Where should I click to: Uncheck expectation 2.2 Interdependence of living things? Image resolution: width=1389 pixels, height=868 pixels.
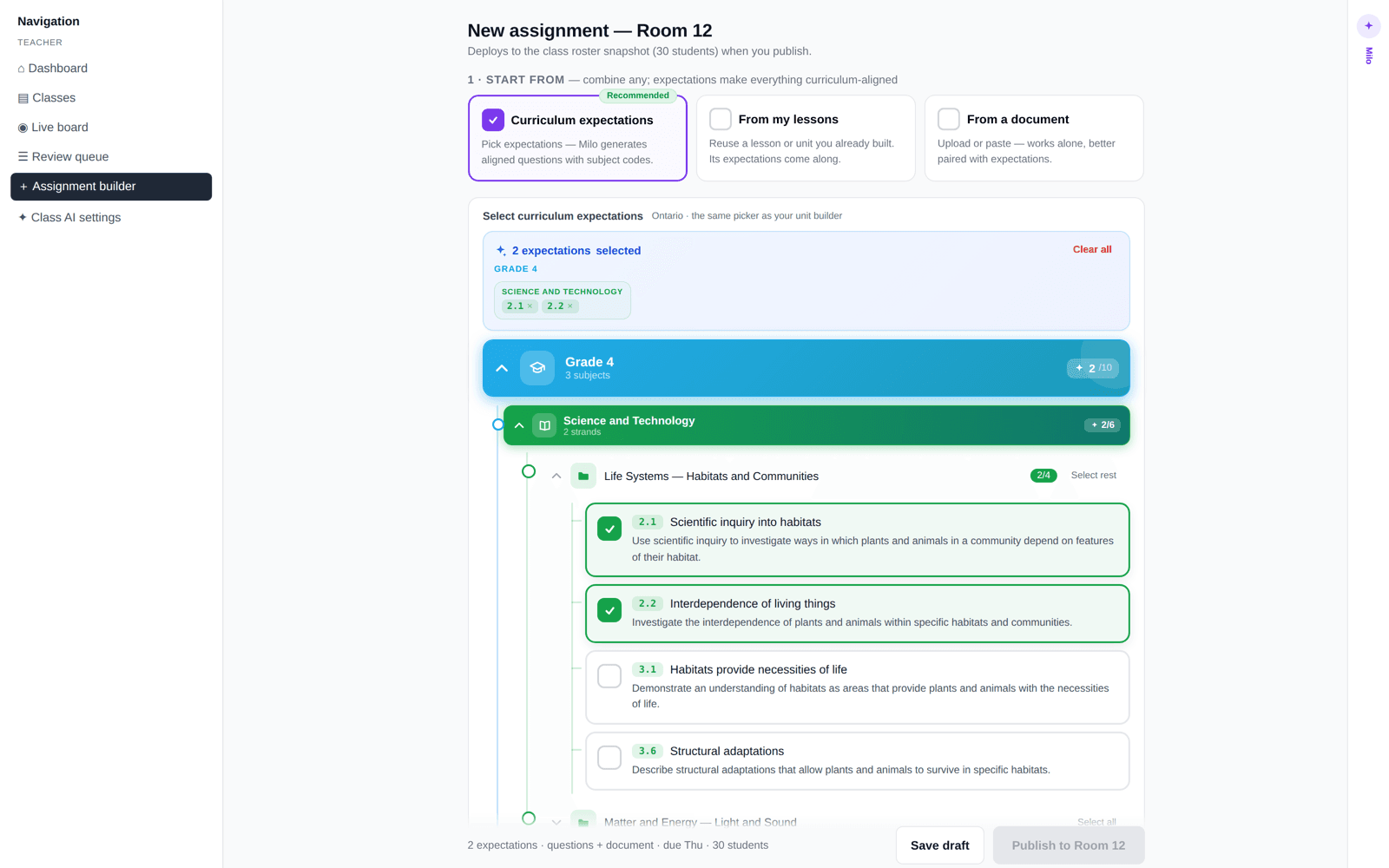pyautogui.click(x=609, y=610)
